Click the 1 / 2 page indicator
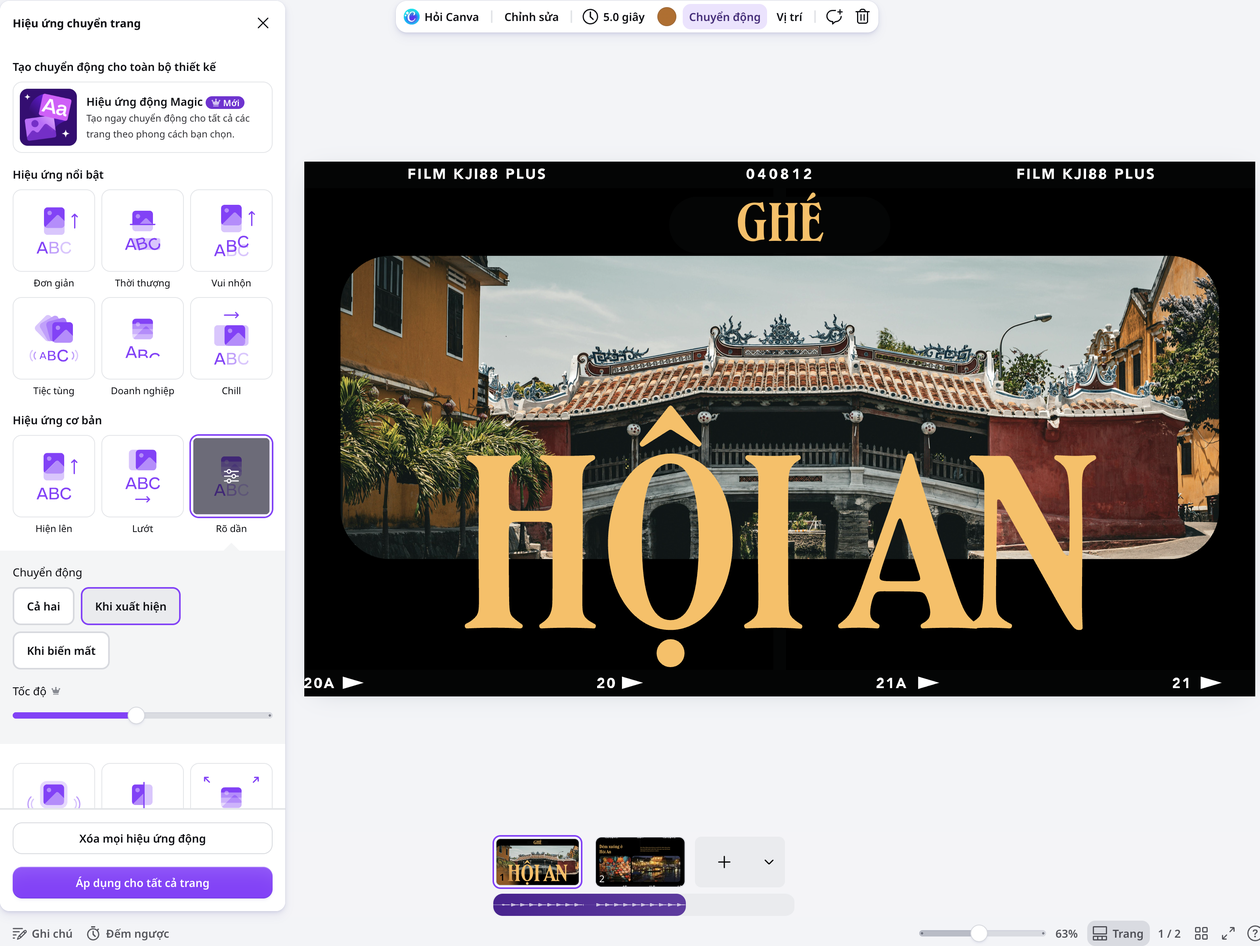The image size is (1260, 946). [x=1169, y=934]
